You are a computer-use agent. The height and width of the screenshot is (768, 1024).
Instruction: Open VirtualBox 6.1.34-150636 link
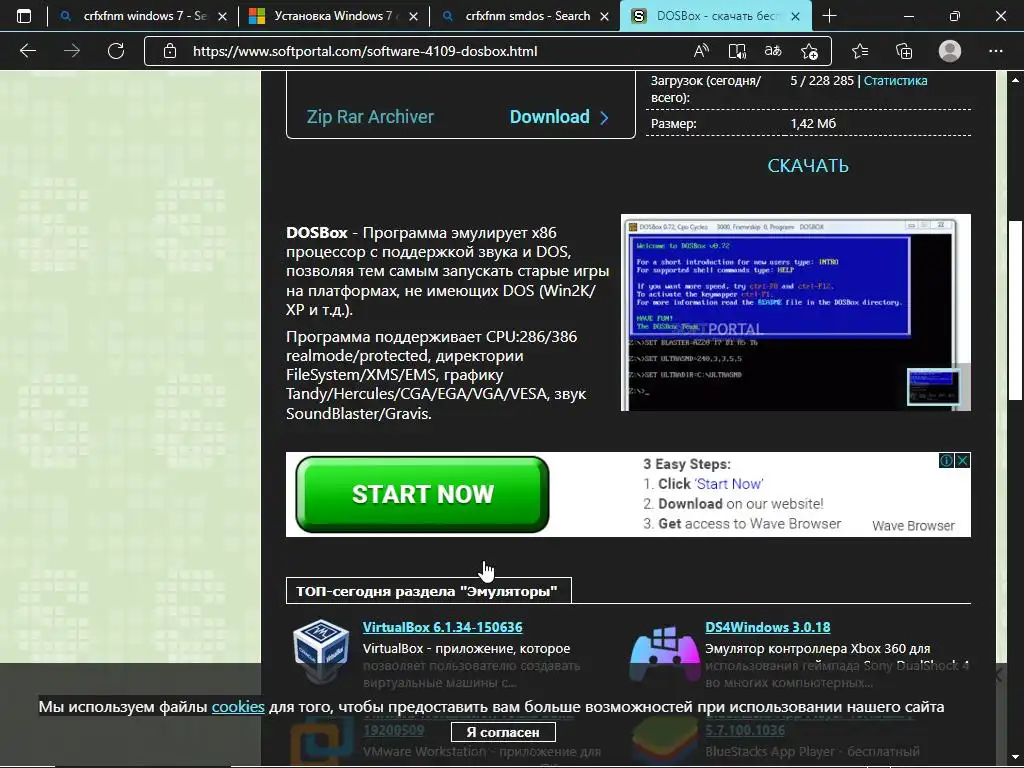442,627
